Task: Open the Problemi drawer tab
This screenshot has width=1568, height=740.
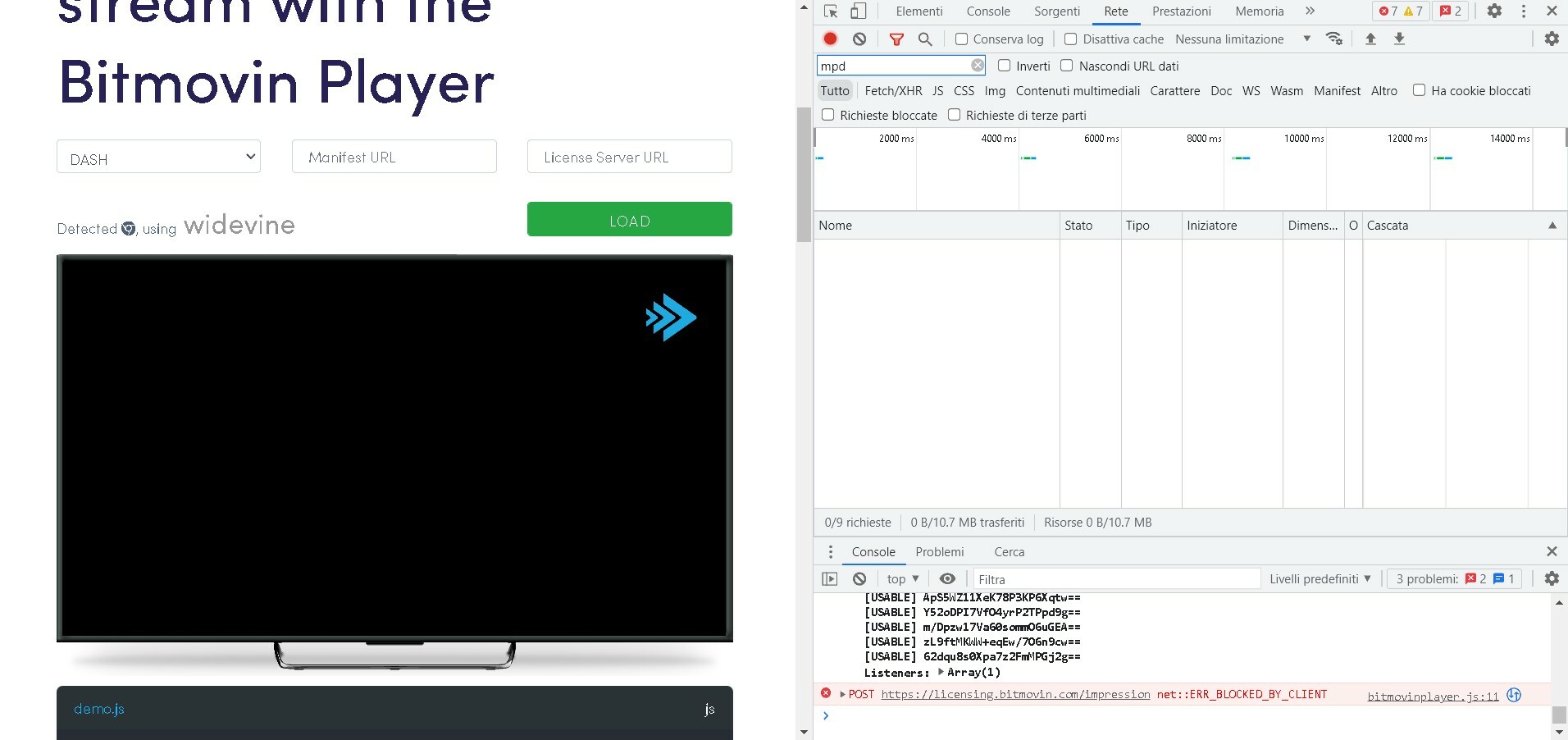Action: [940, 552]
